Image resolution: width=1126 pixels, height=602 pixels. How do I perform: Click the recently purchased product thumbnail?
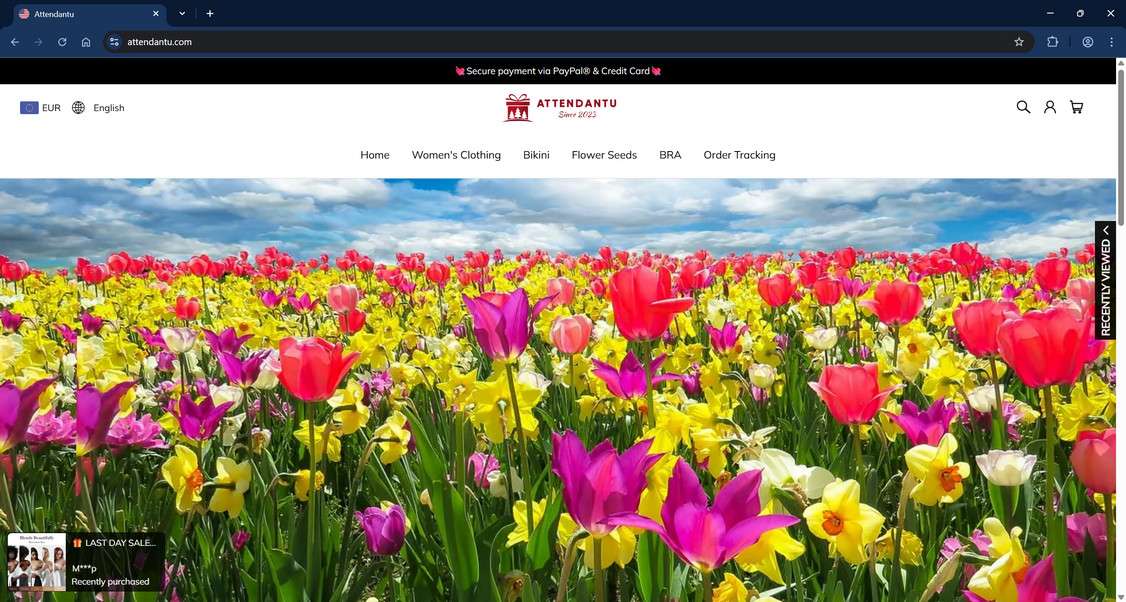coord(37,562)
